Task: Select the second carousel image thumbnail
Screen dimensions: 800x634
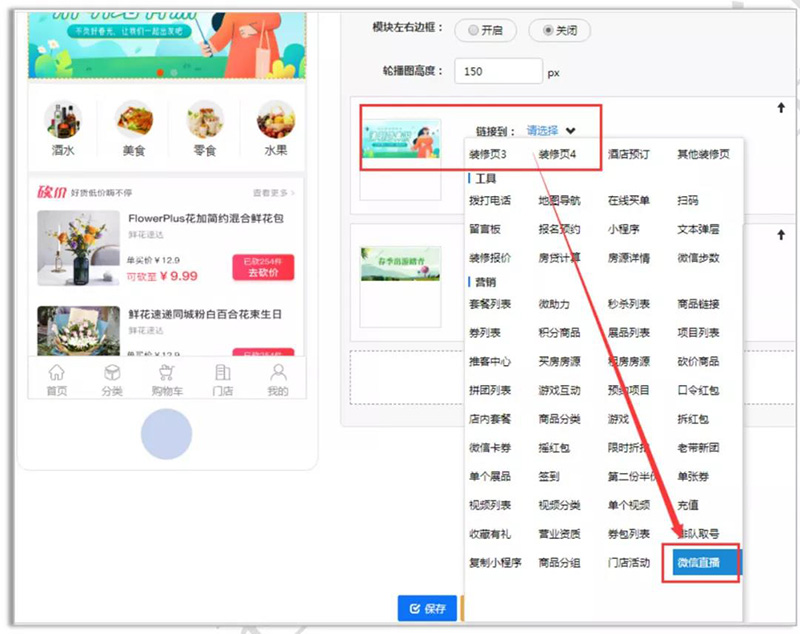Action: (401, 264)
